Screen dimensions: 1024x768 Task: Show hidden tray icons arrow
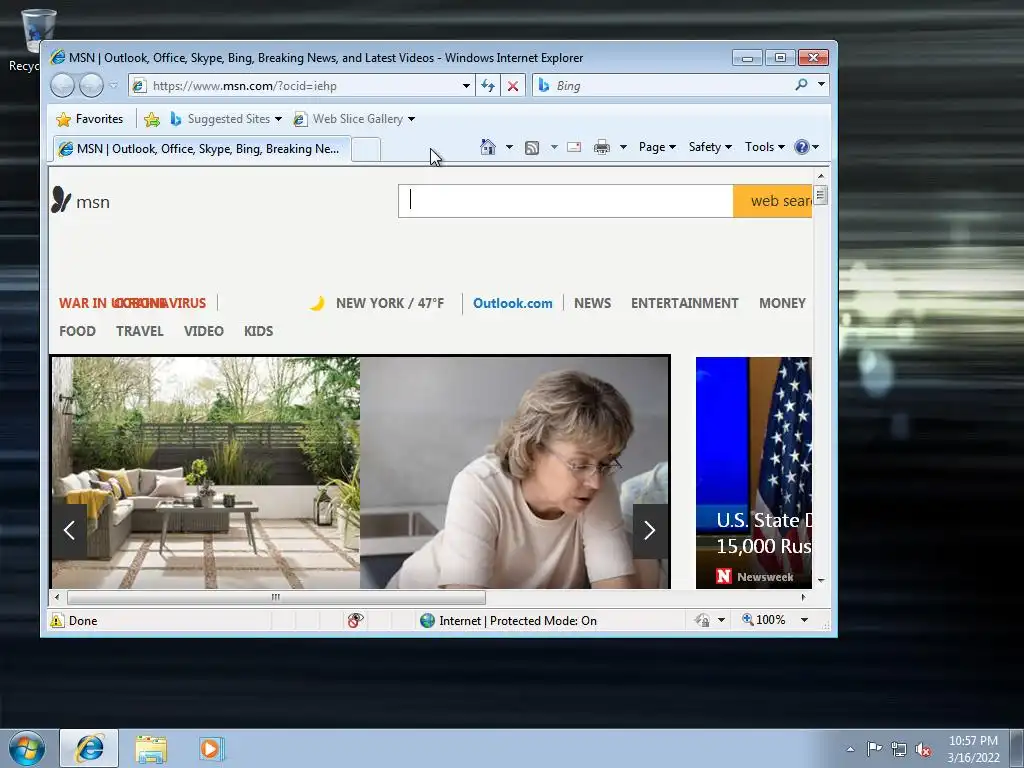(x=850, y=749)
